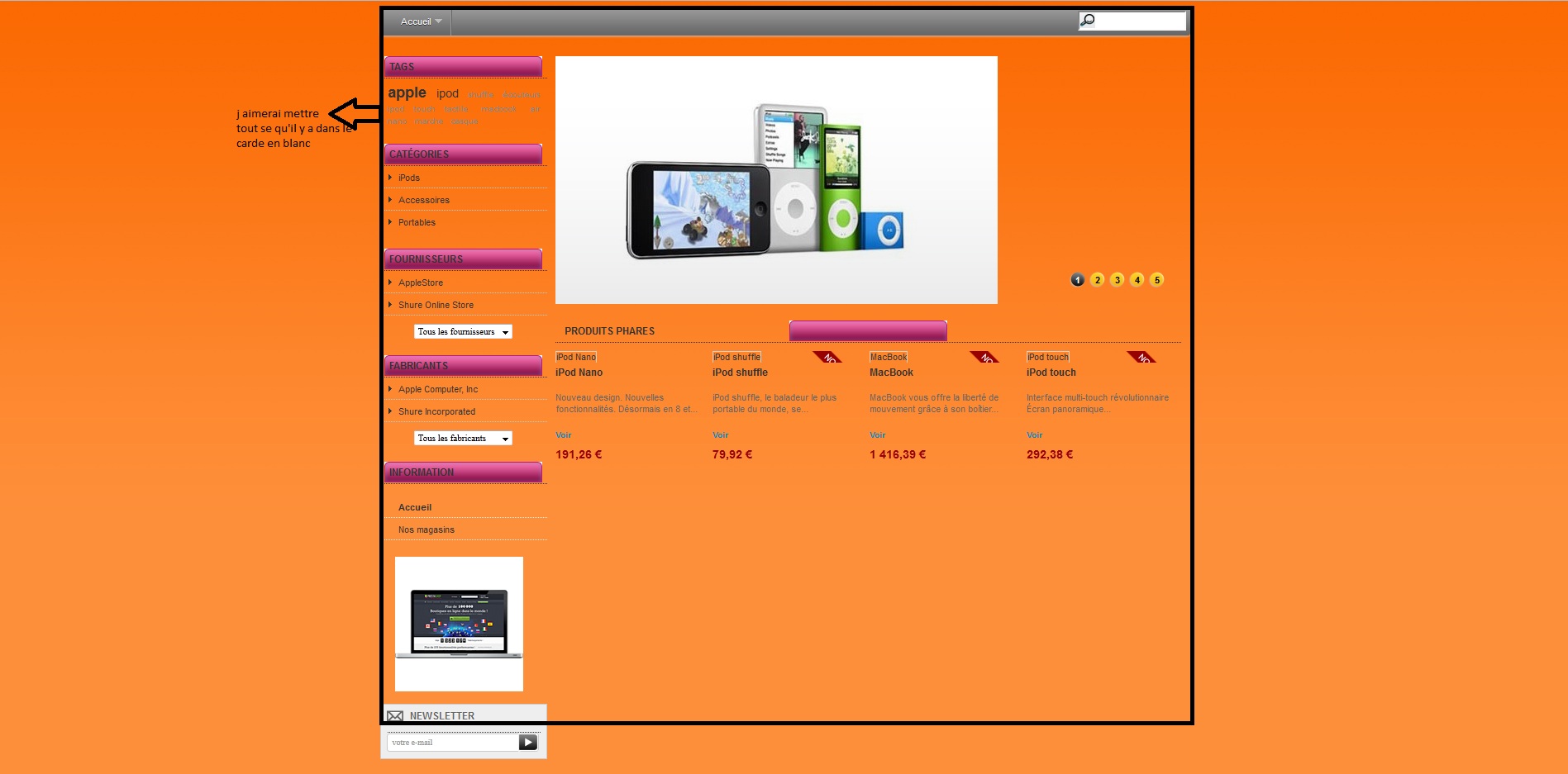Click the Fabricants block header
The height and width of the screenshot is (774, 1568).
click(463, 366)
